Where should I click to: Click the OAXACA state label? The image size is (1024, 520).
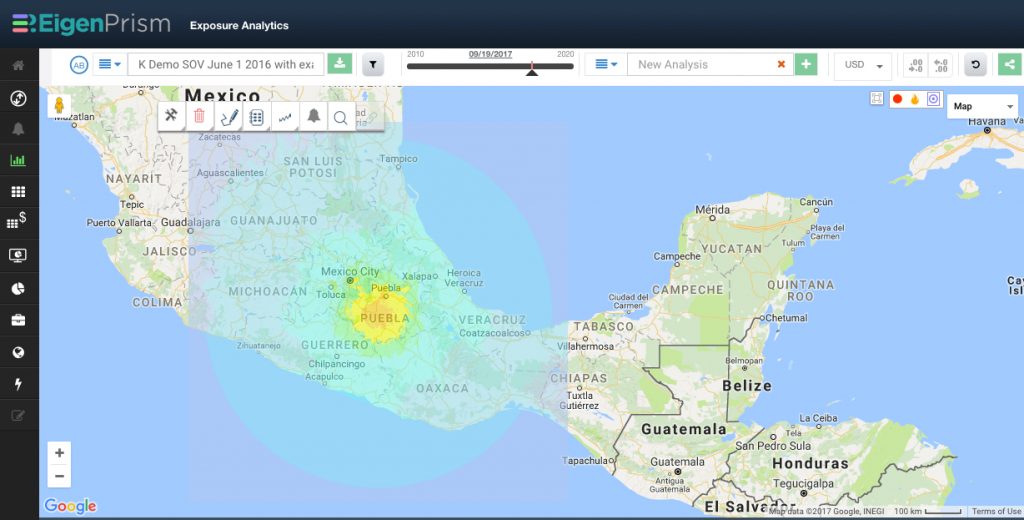[442, 388]
